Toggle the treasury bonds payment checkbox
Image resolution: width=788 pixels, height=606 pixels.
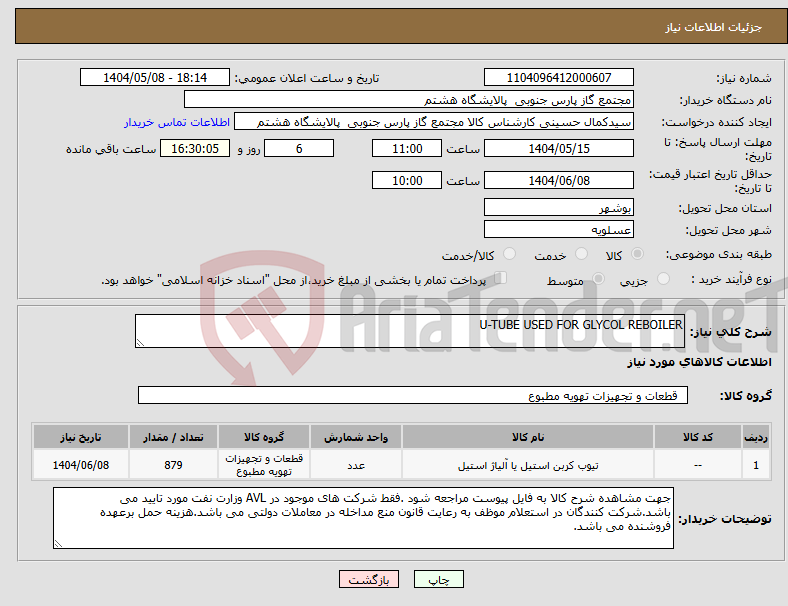coord(501,278)
